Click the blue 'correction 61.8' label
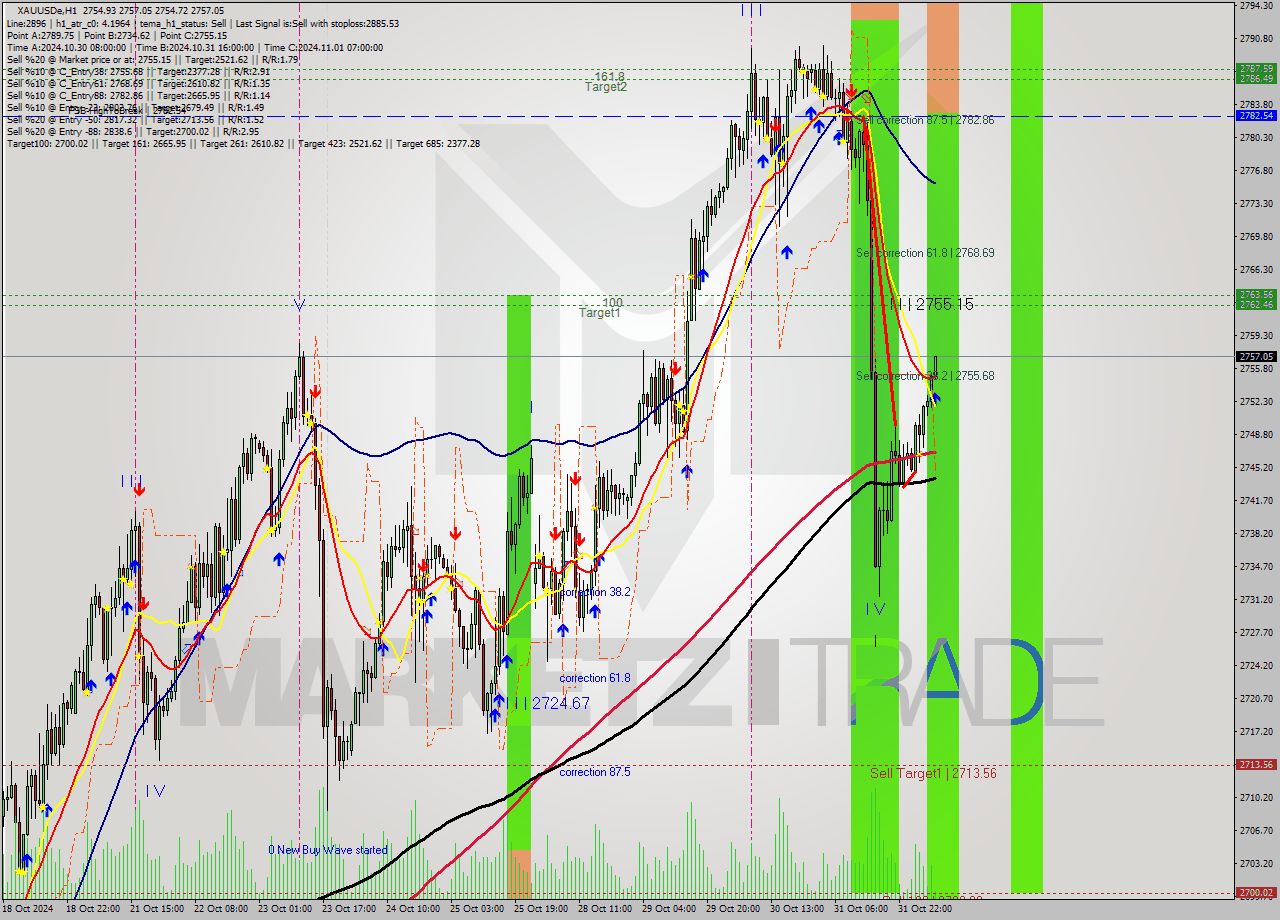The width and height of the screenshot is (1280, 920). [x=595, y=678]
